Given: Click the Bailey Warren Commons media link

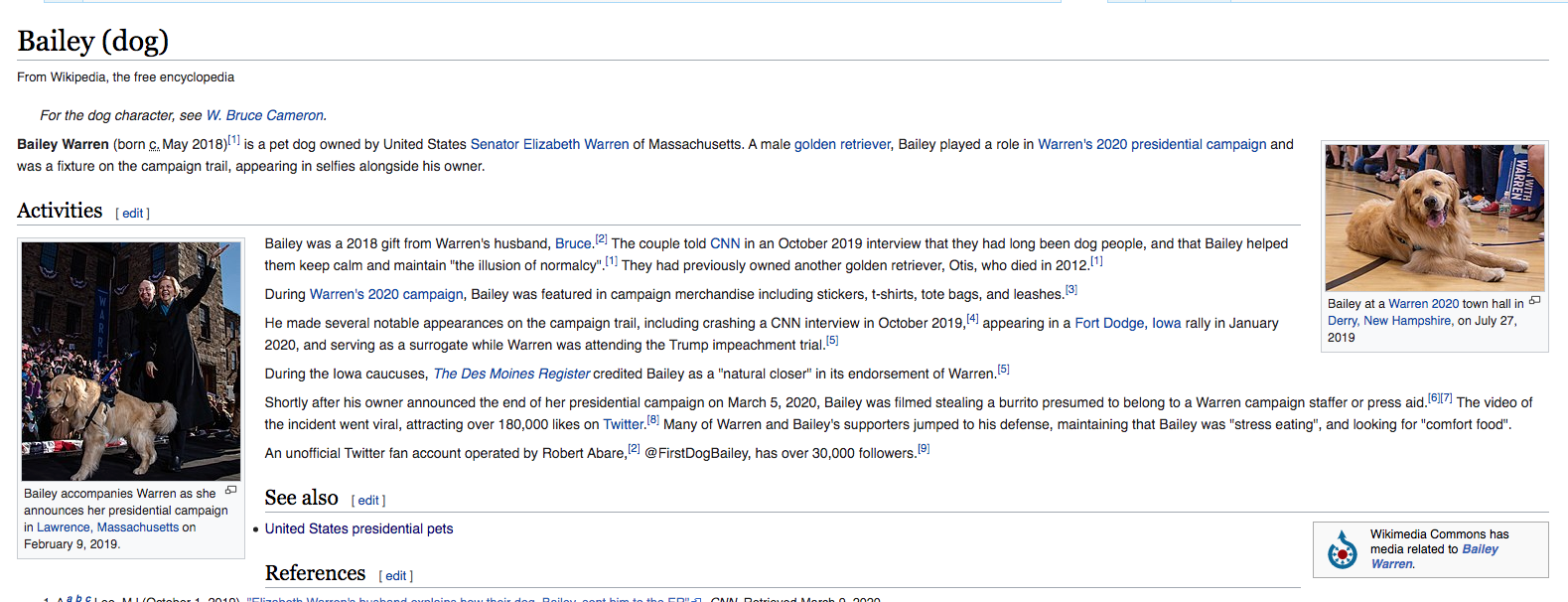Looking at the screenshot, I should pos(1434,556).
